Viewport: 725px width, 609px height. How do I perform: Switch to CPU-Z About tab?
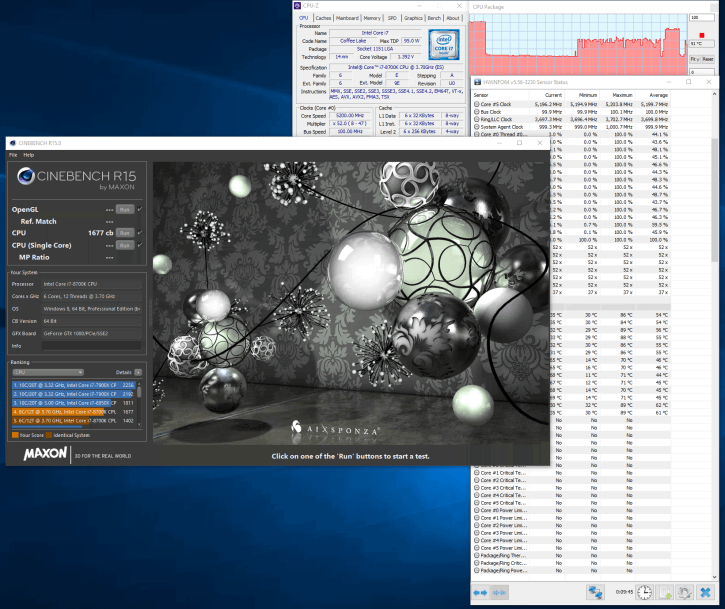[x=453, y=18]
